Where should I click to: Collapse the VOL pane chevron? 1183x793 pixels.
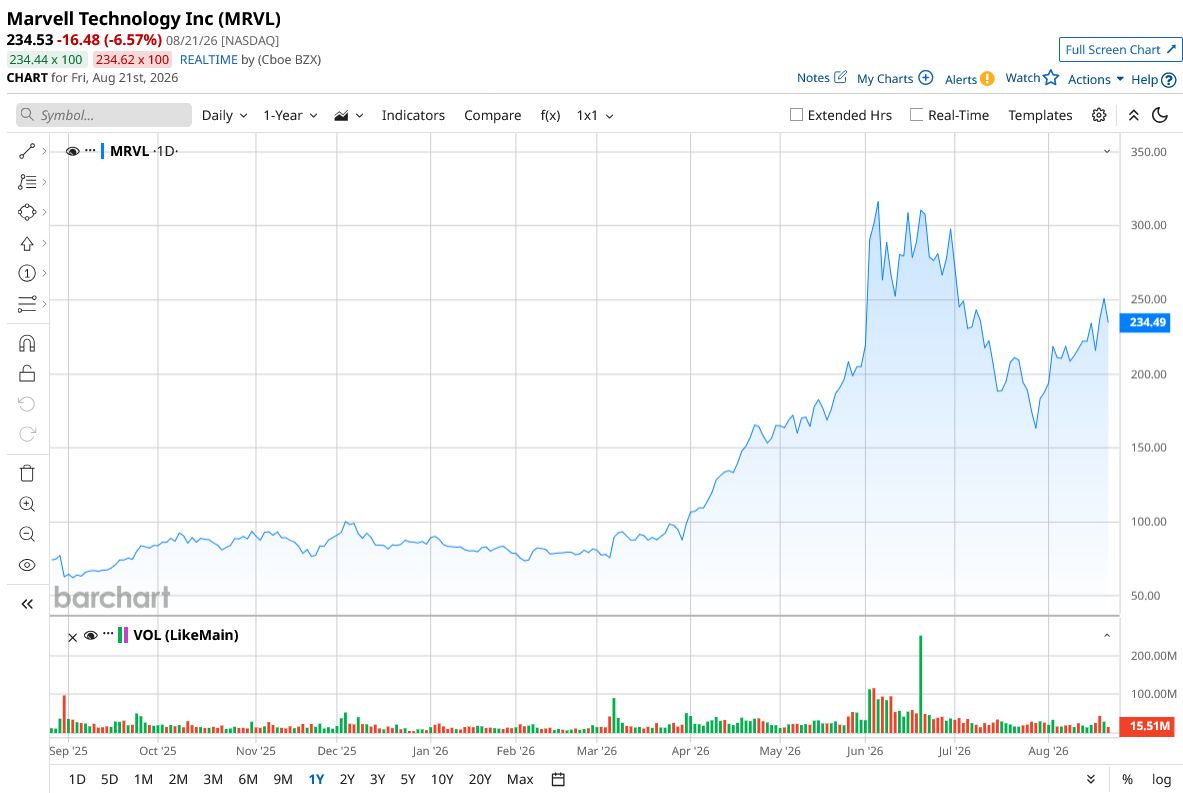point(1107,635)
